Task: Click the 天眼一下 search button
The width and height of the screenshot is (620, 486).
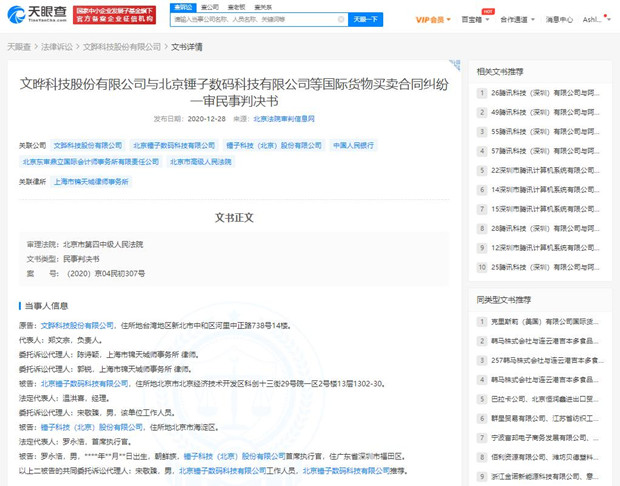Action: pos(365,19)
